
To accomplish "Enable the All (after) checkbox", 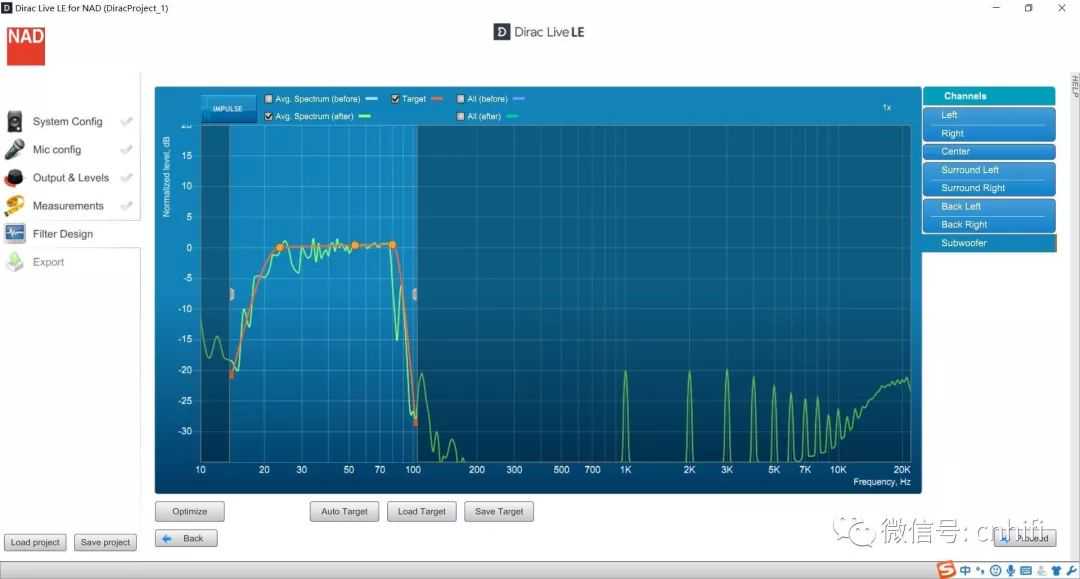I will [461, 117].
